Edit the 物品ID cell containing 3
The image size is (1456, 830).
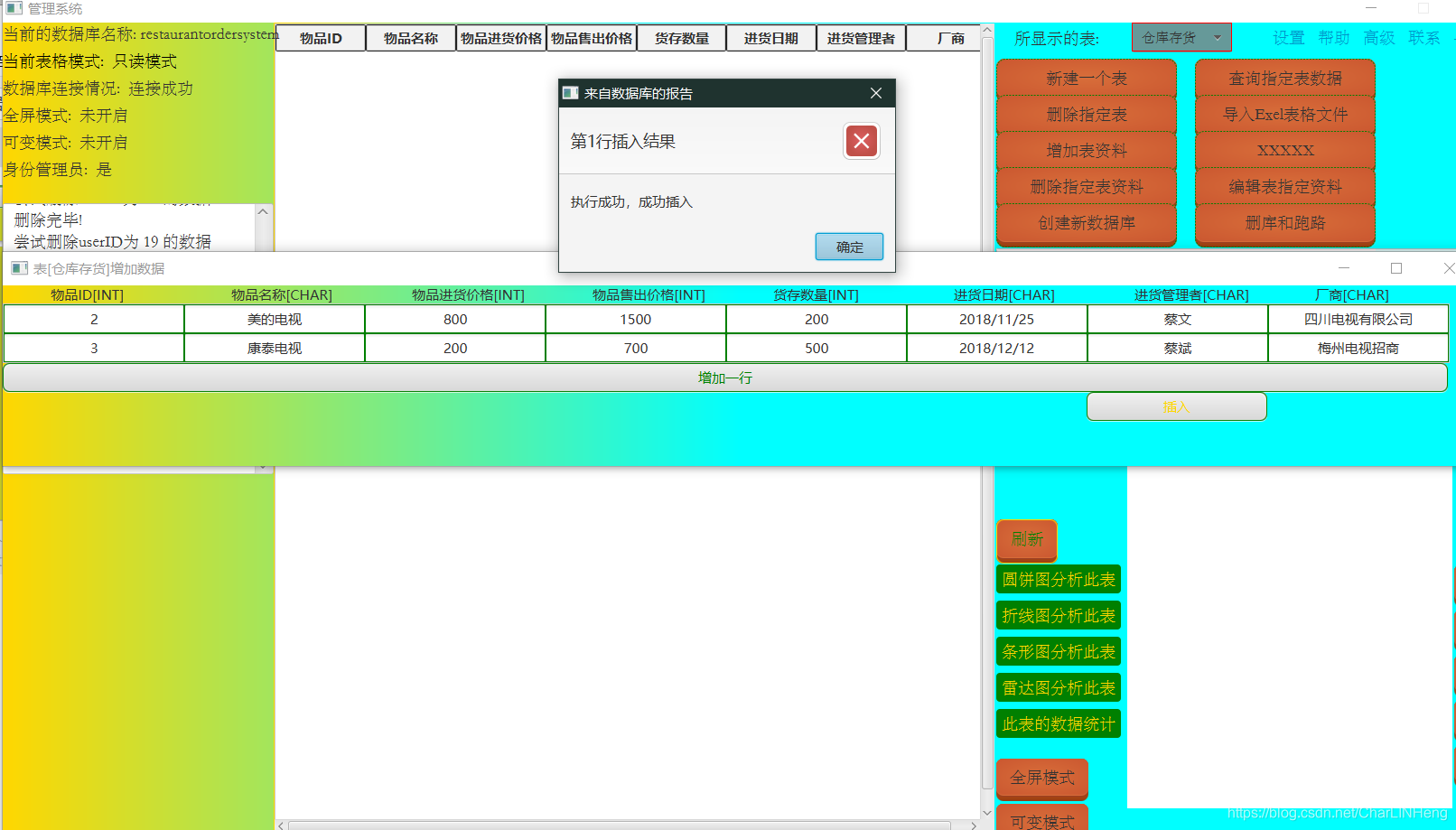pos(94,349)
